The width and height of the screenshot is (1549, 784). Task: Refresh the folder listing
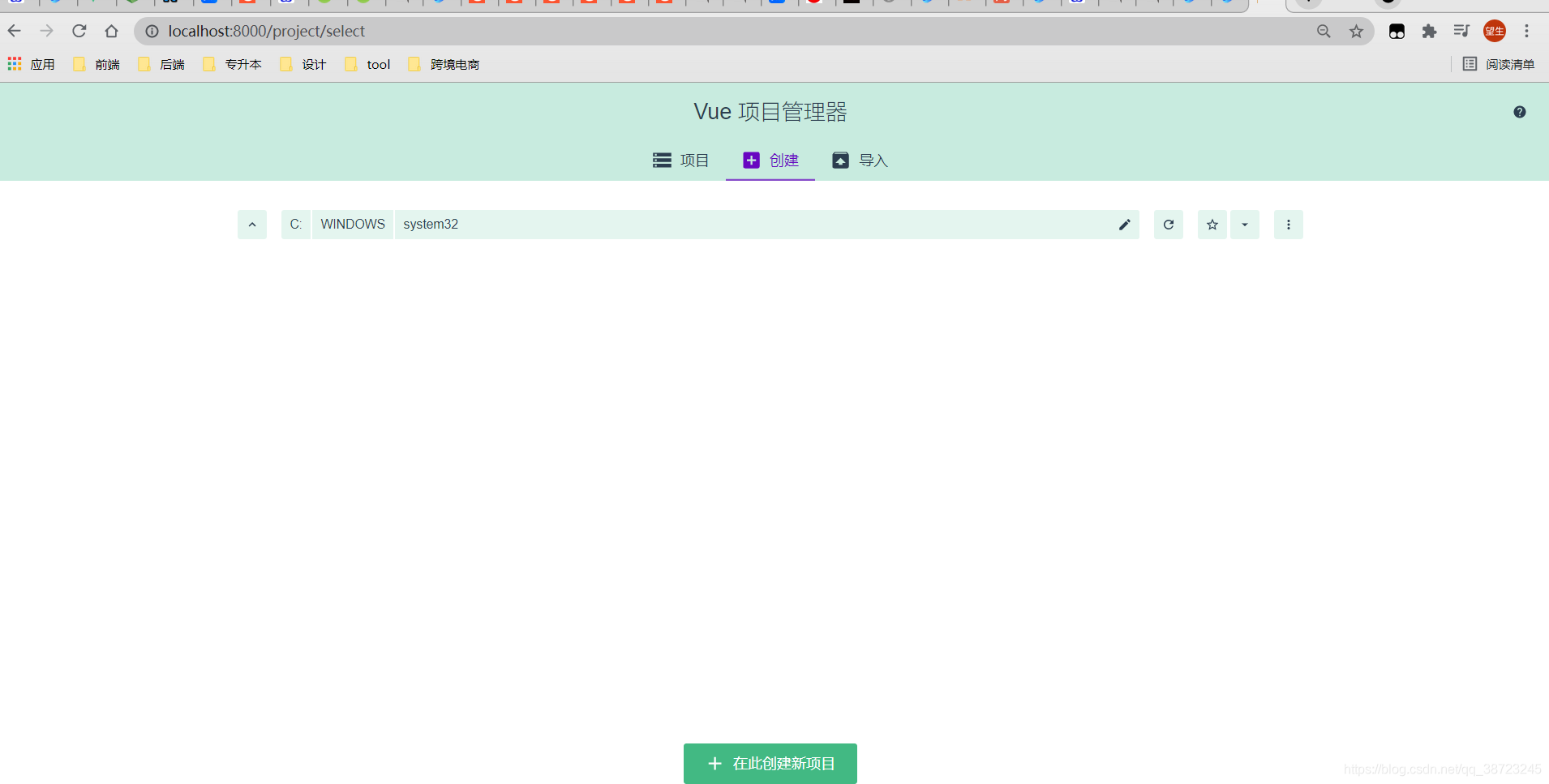click(1169, 225)
